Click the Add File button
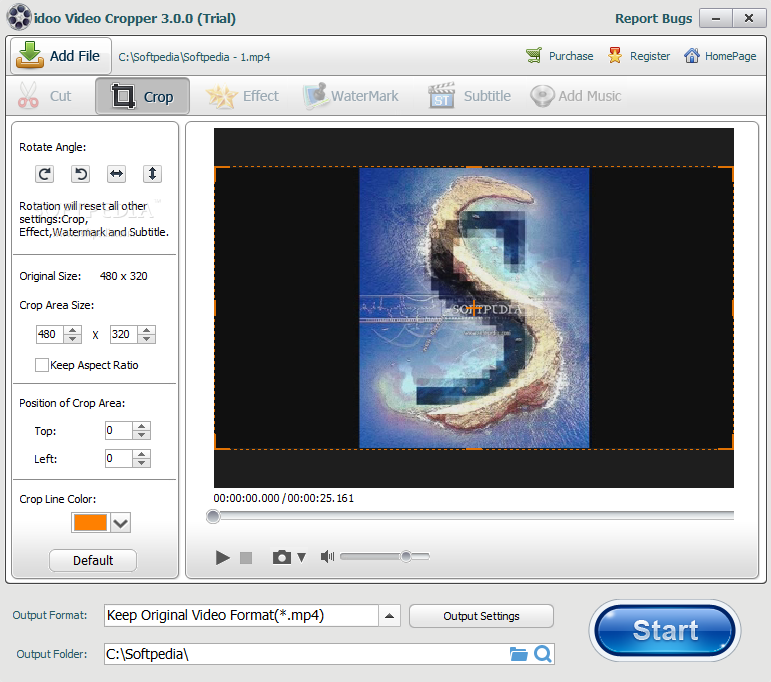Image resolution: width=771 pixels, height=682 pixels. click(61, 56)
